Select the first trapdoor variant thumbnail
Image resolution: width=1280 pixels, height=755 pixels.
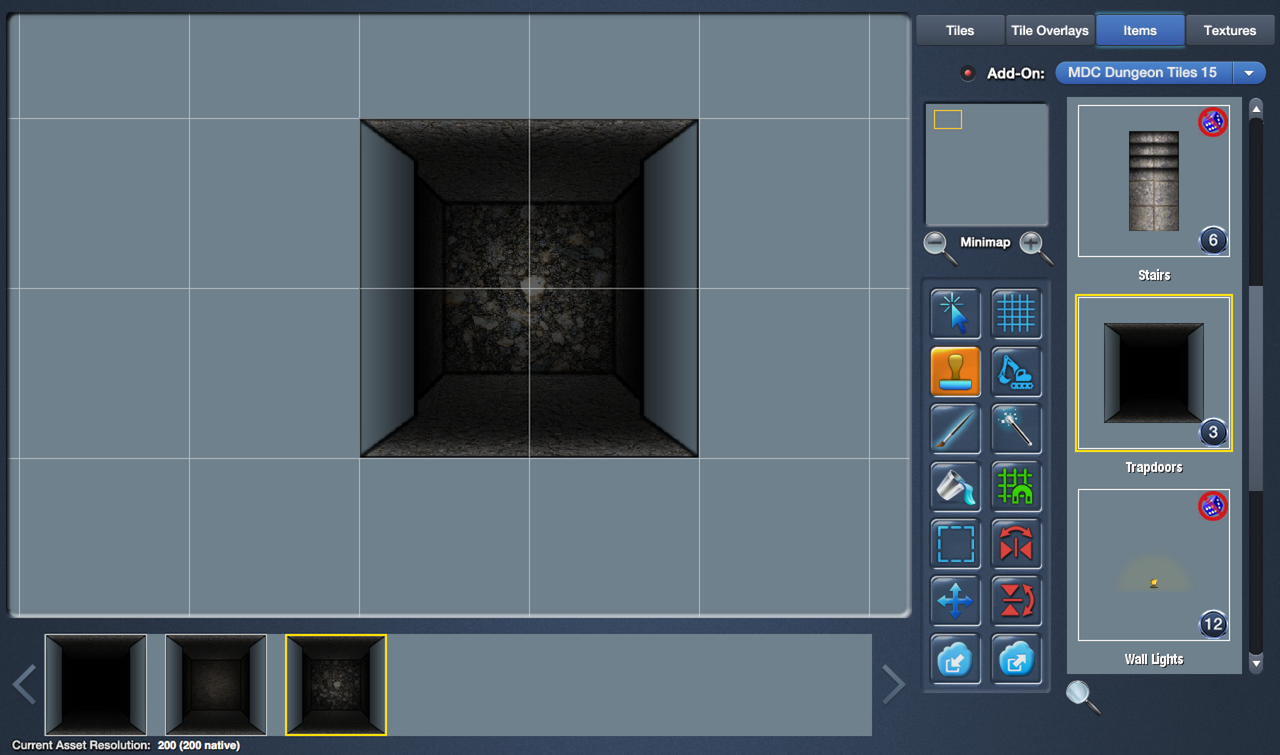96,685
